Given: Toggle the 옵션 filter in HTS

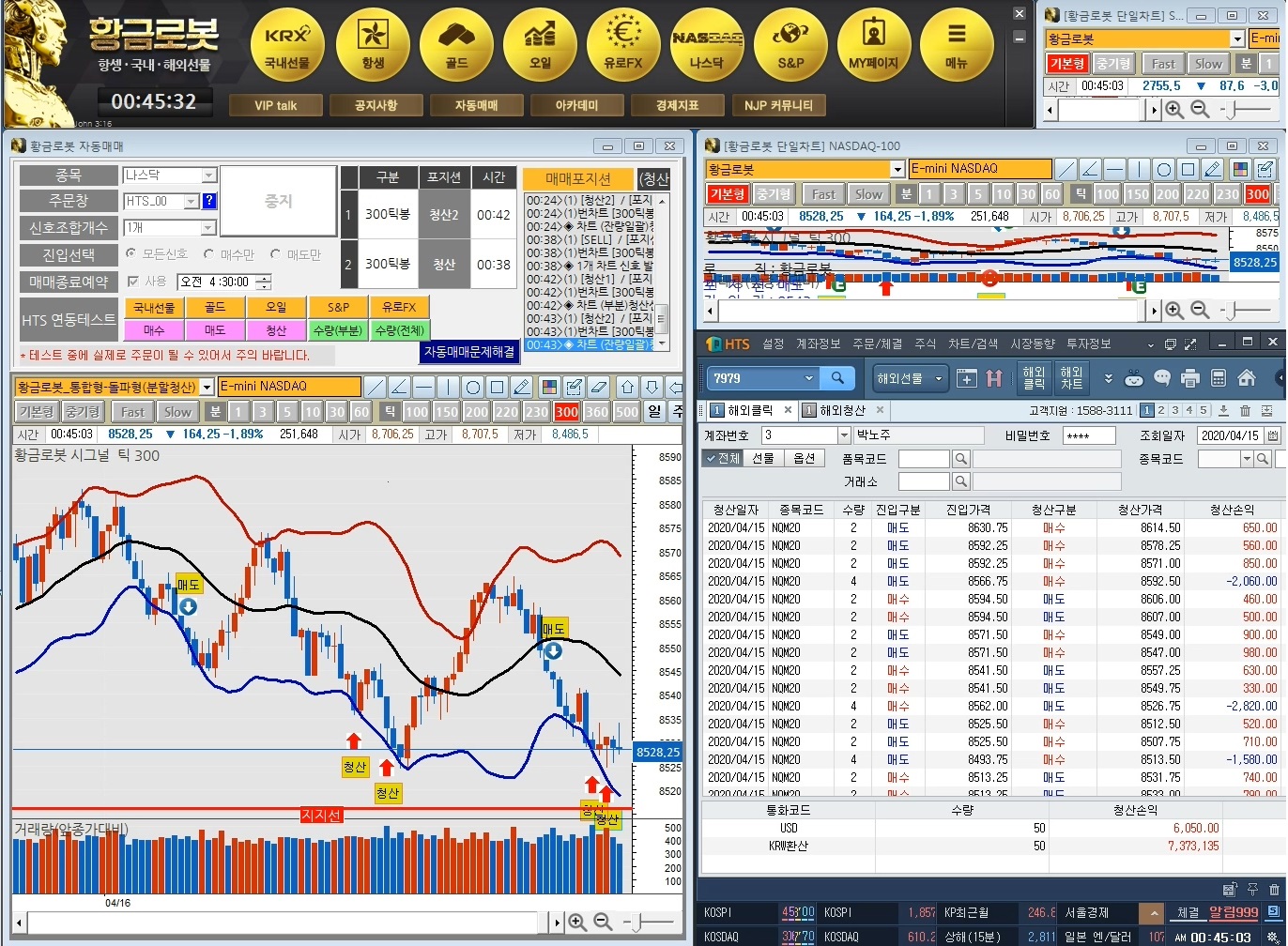Looking at the screenshot, I should pyautogui.click(x=805, y=458).
